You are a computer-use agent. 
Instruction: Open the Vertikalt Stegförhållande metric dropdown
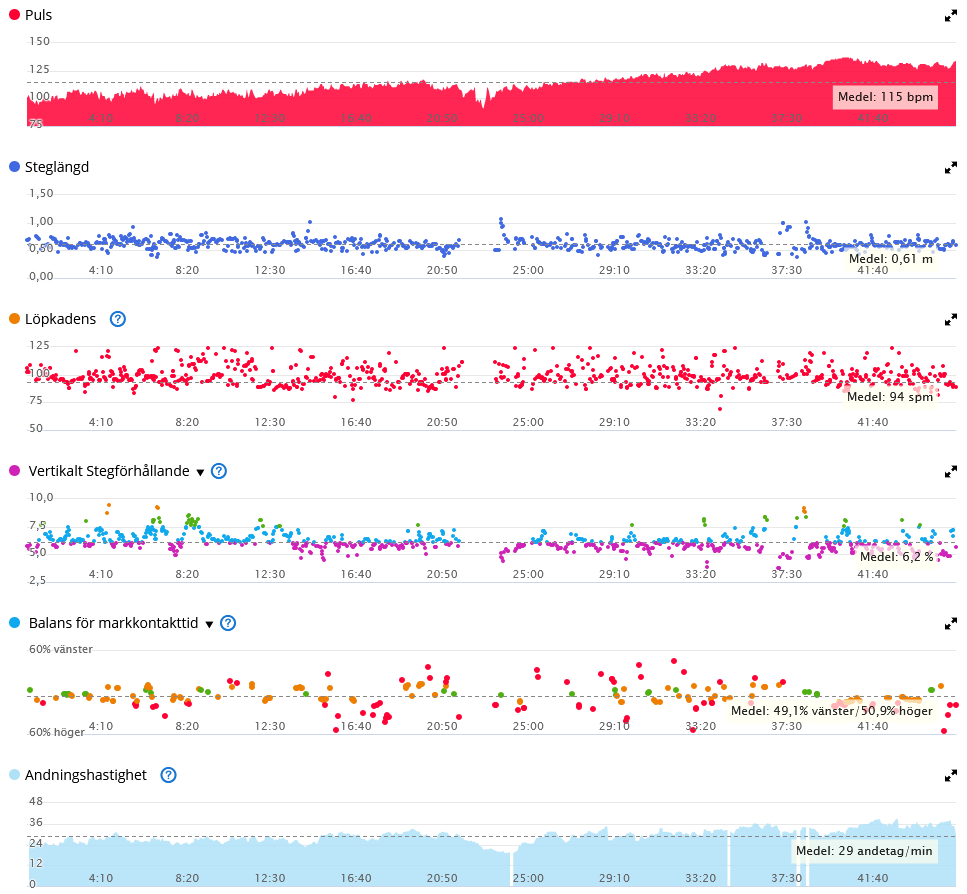coord(200,472)
